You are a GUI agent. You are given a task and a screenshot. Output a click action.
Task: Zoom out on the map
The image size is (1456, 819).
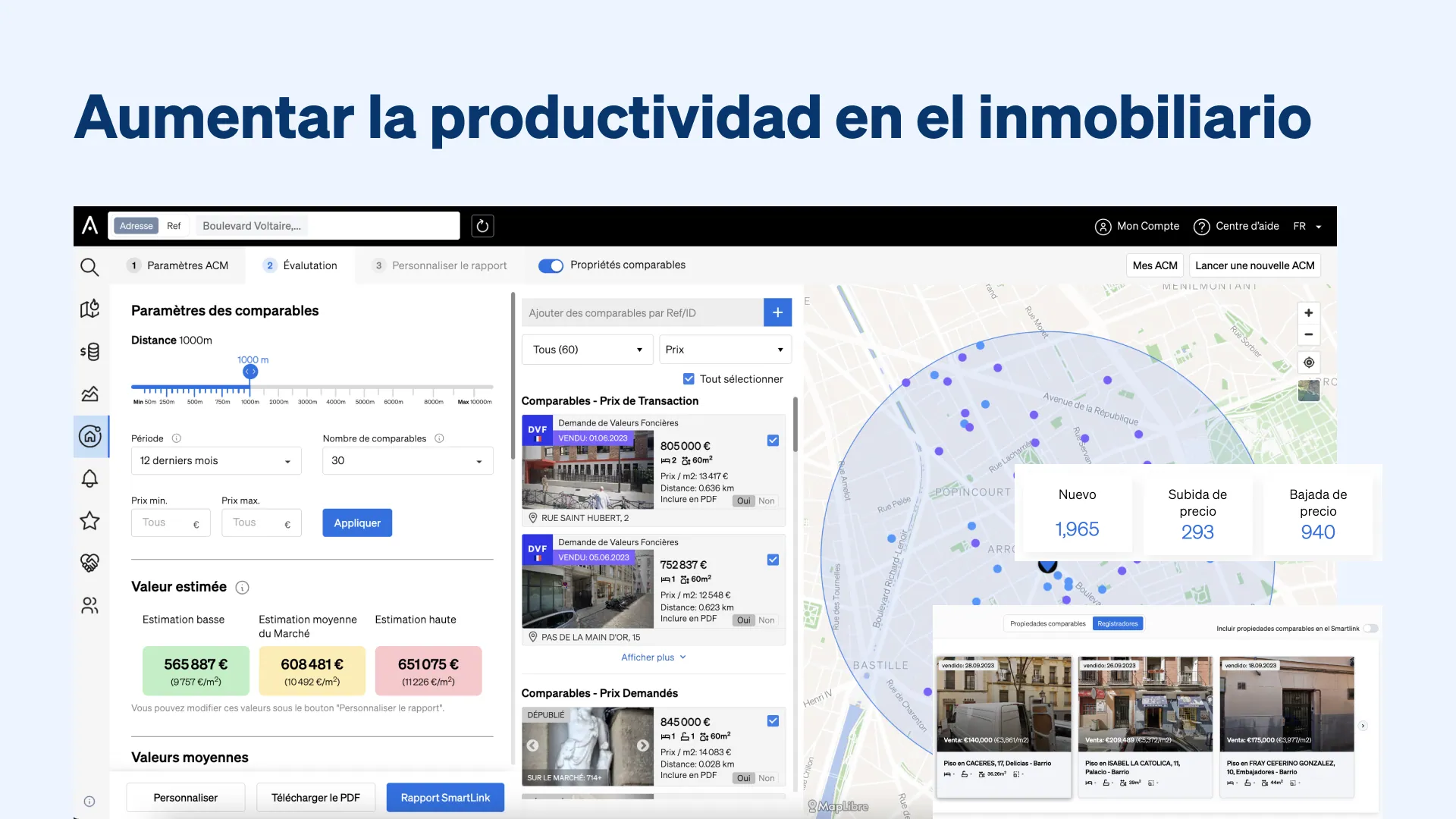1308,334
